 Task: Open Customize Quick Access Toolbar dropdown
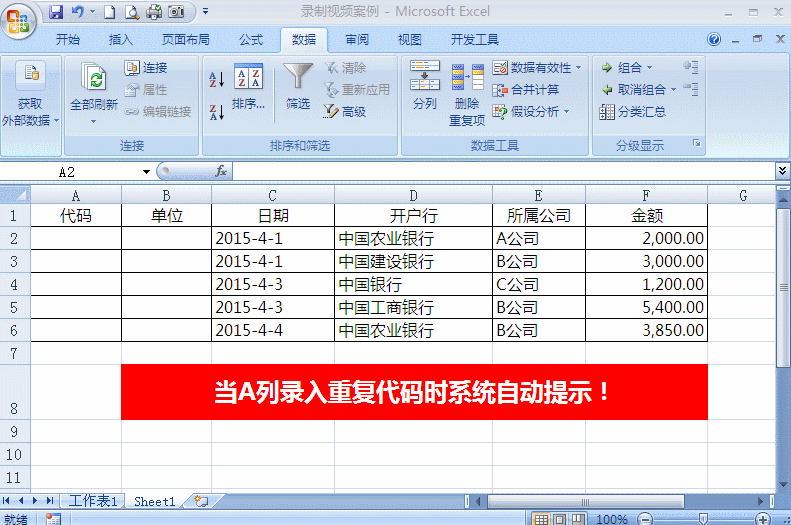(205, 11)
